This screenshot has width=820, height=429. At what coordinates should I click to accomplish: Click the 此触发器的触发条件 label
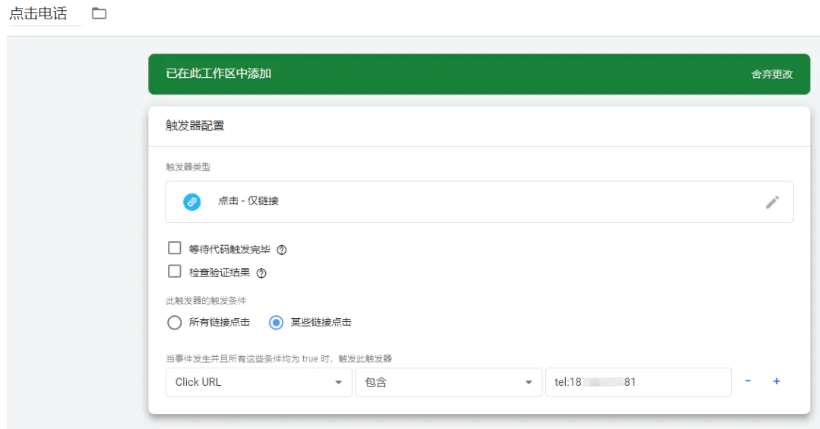tap(206, 301)
